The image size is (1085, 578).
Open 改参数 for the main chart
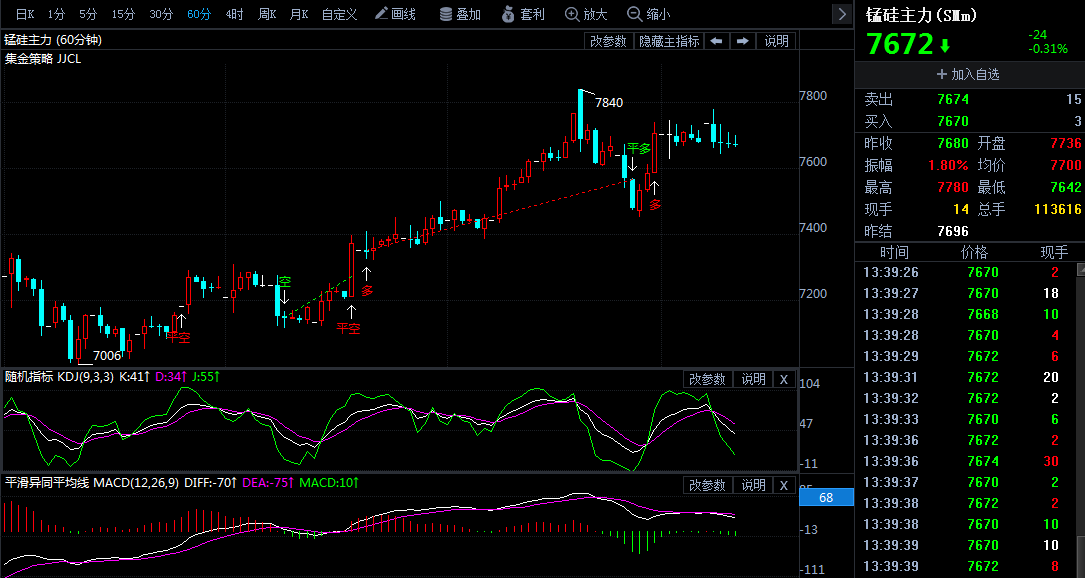click(x=608, y=41)
